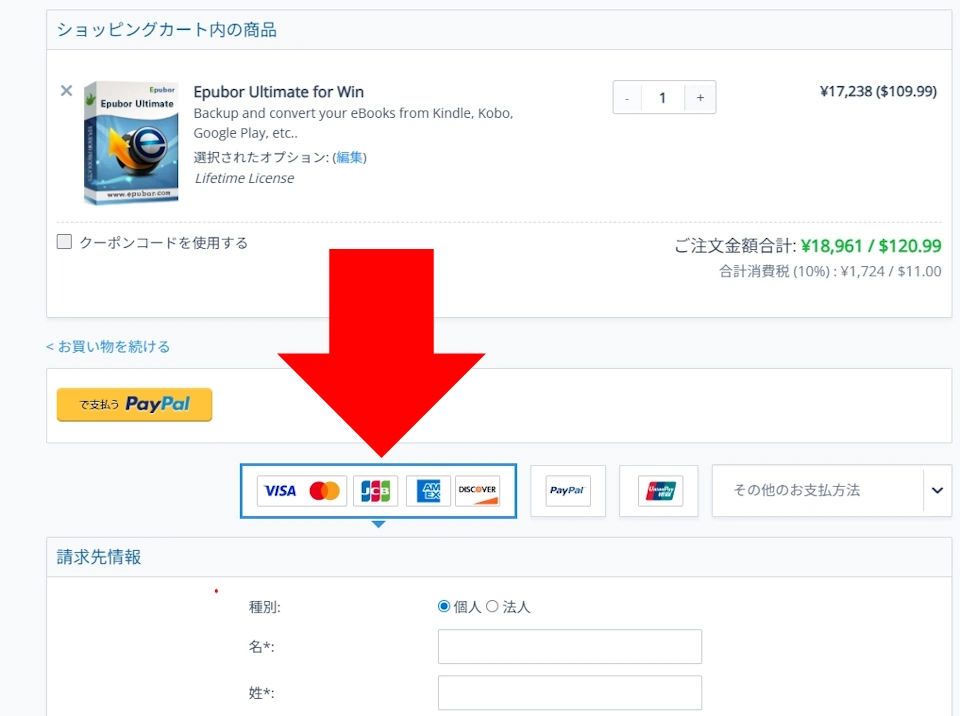The width and height of the screenshot is (960, 716).
Task: Enable the coupon code checkbox
Action: (x=65, y=242)
